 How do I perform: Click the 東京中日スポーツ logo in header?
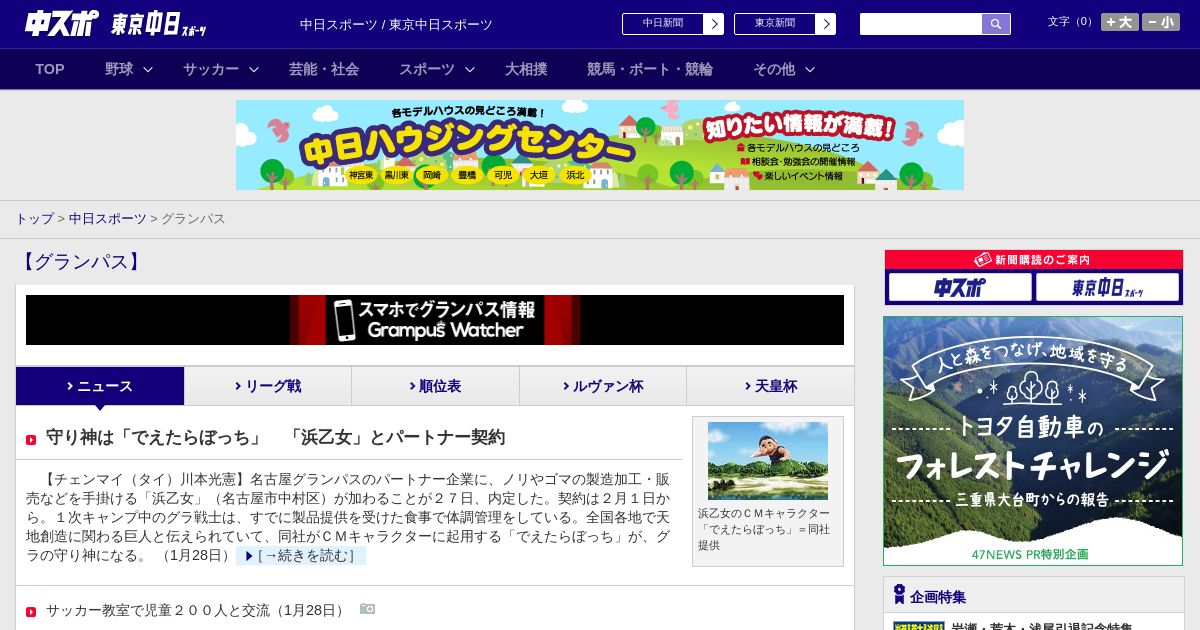[158, 24]
